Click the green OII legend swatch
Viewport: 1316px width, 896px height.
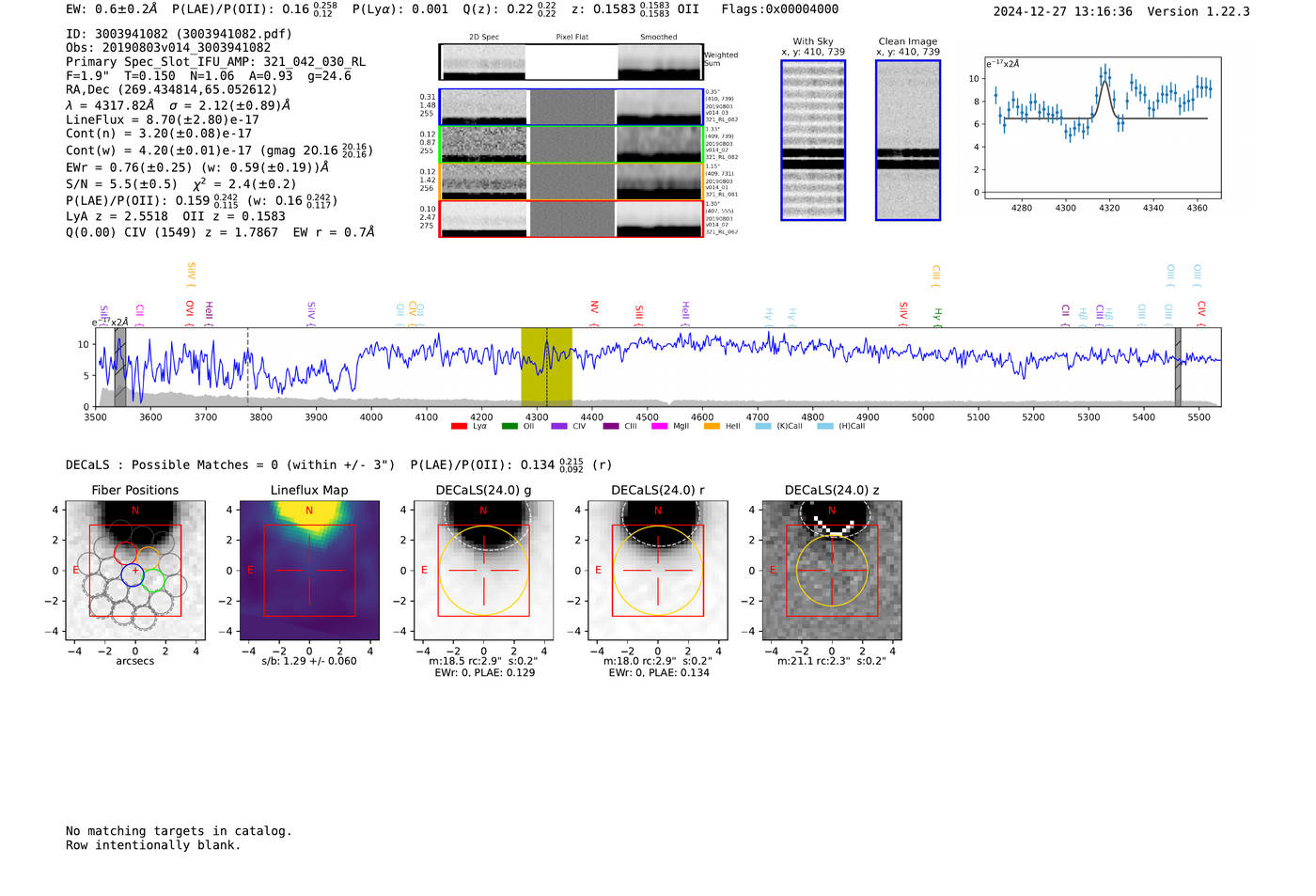click(x=509, y=426)
